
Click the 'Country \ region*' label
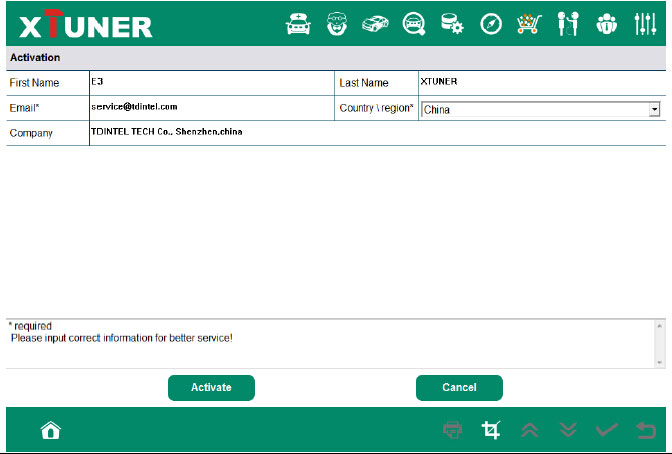coord(376,108)
